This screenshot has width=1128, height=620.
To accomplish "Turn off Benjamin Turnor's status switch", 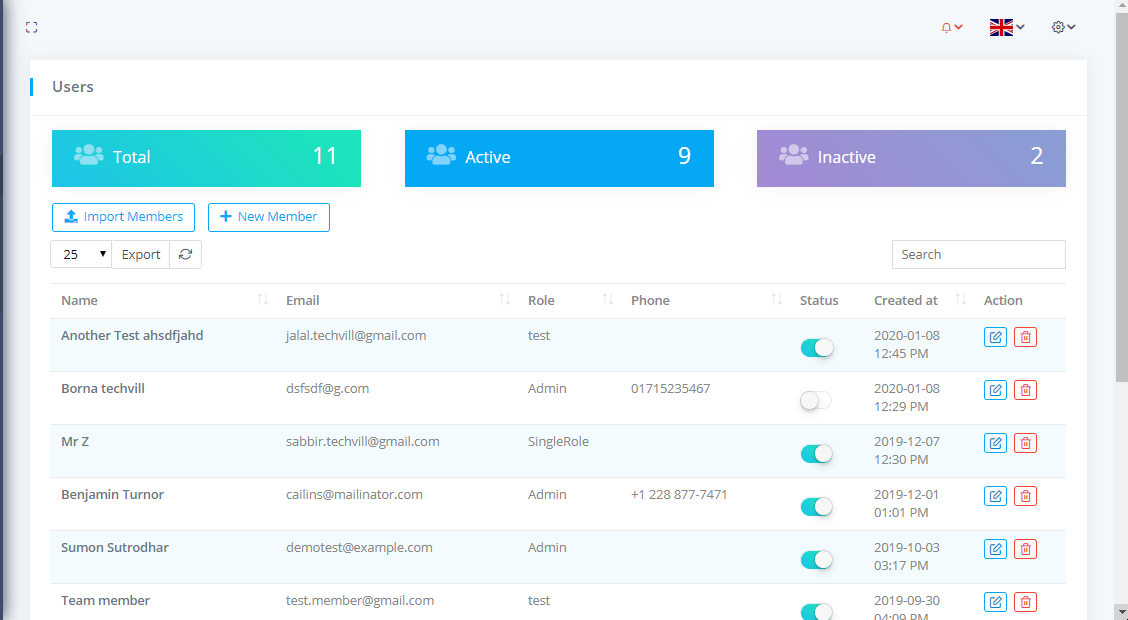I will point(817,507).
